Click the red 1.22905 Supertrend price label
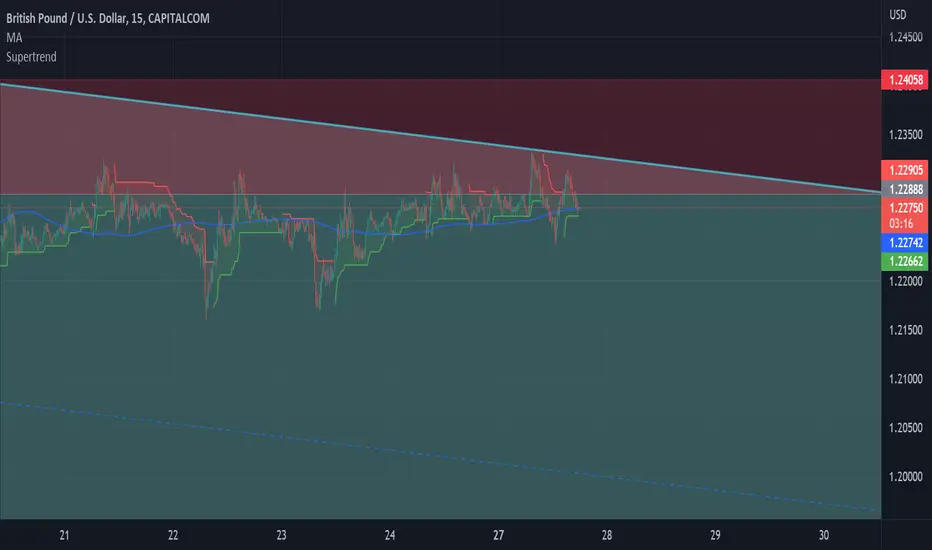 905,170
